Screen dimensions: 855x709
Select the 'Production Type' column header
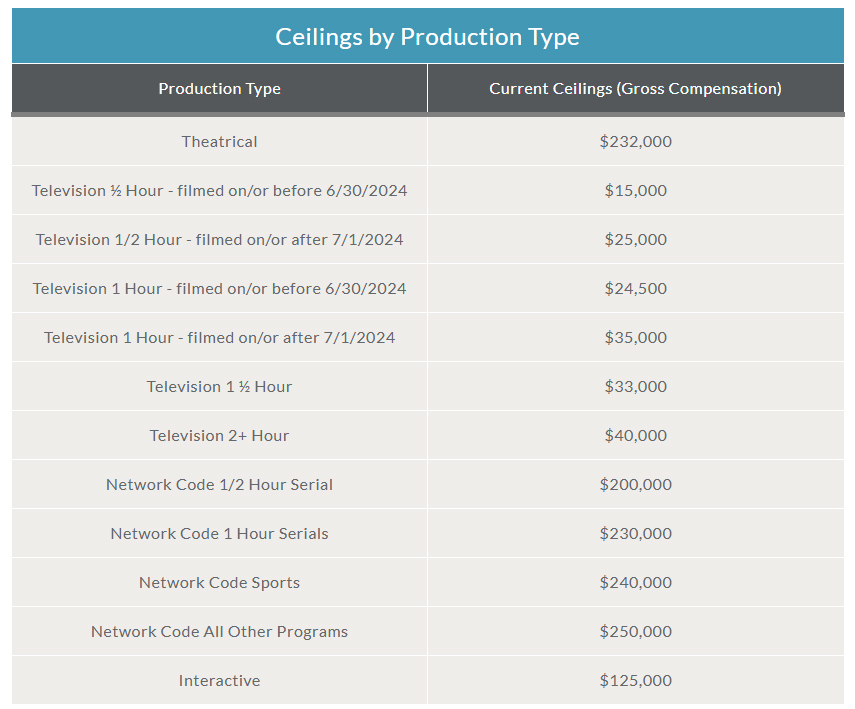tap(219, 88)
